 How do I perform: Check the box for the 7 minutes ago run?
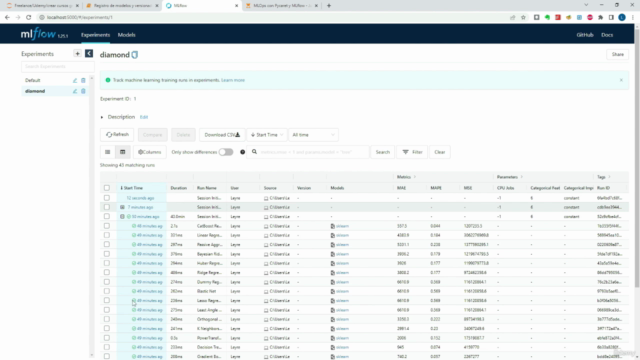[107, 207]
